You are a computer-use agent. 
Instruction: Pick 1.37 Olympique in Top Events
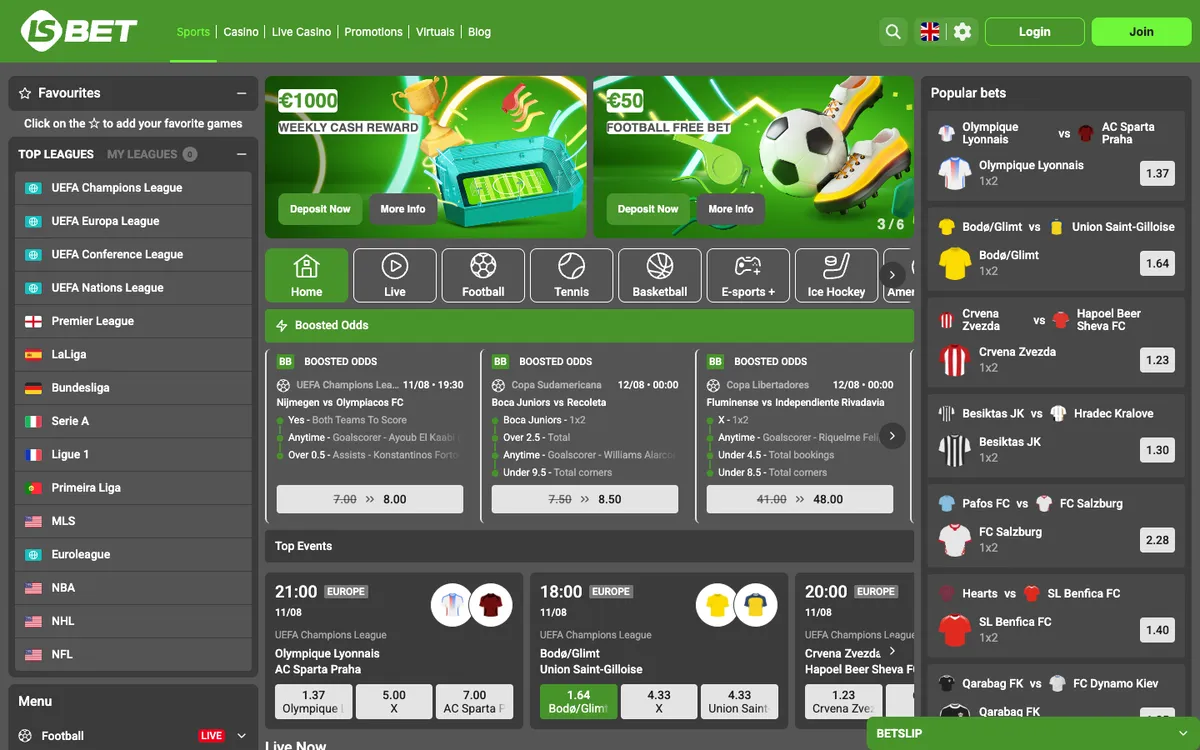click(x=314, y=702)
